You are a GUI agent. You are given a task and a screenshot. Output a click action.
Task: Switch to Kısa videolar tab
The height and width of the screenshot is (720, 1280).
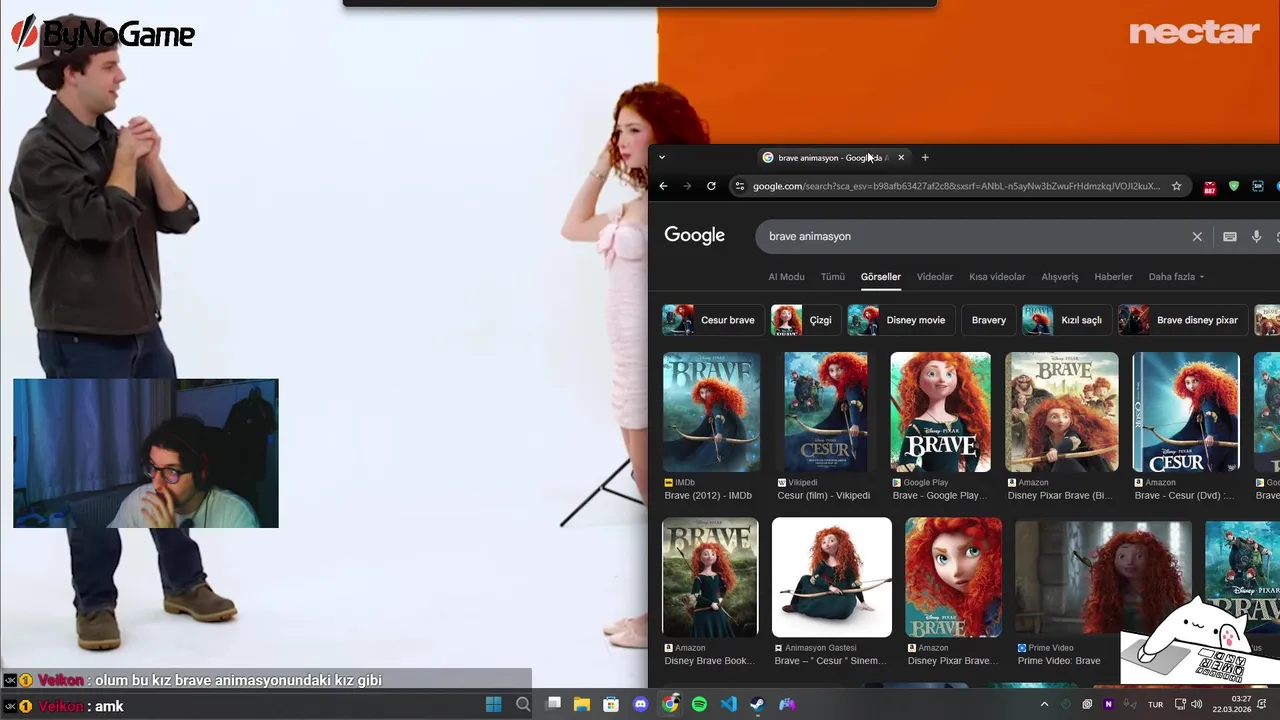pos(997,277)
